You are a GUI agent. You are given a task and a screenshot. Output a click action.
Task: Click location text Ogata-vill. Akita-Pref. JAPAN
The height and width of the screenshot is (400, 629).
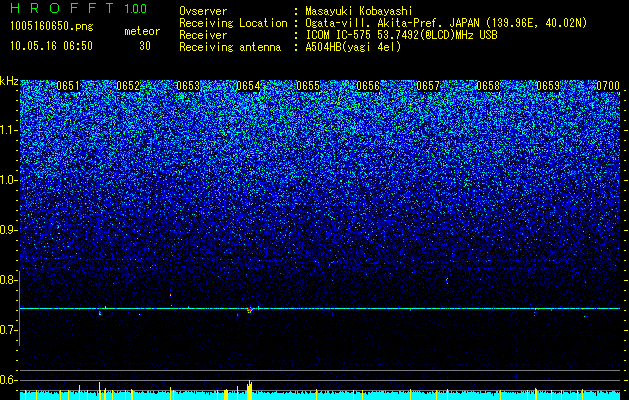(x=392, y=23)
